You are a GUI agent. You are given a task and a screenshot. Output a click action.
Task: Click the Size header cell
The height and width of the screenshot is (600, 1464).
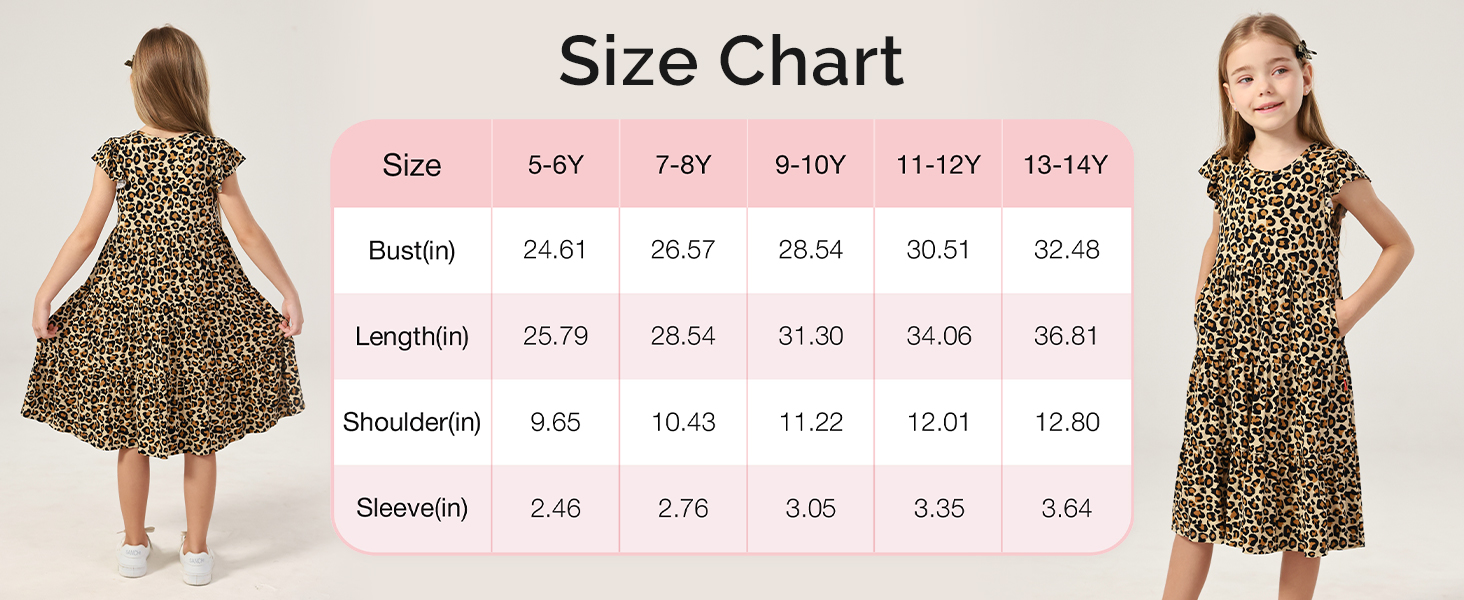click(x=411, y=165)
